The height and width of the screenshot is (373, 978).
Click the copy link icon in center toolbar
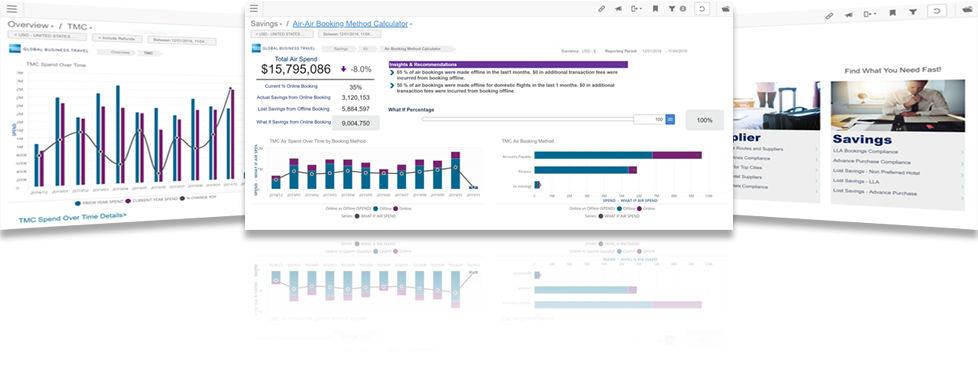601,9
